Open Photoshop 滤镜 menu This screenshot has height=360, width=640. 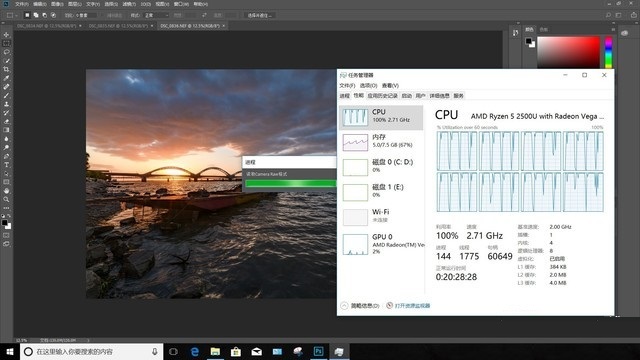[x=129, y=4]
